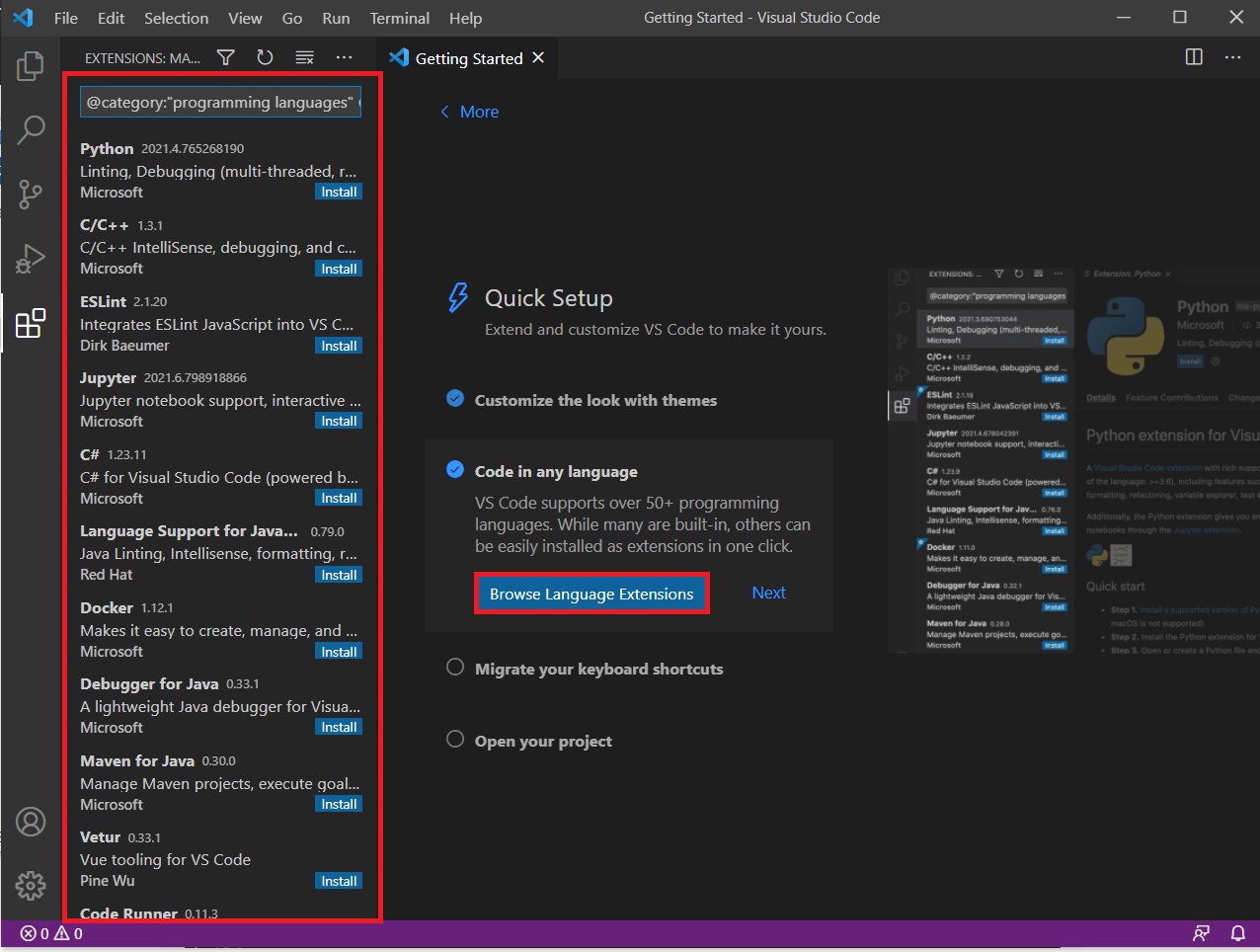This screenshot has width=1260, height=952.
Task: Open the Search view in activity bar
Action: [31, 129]
